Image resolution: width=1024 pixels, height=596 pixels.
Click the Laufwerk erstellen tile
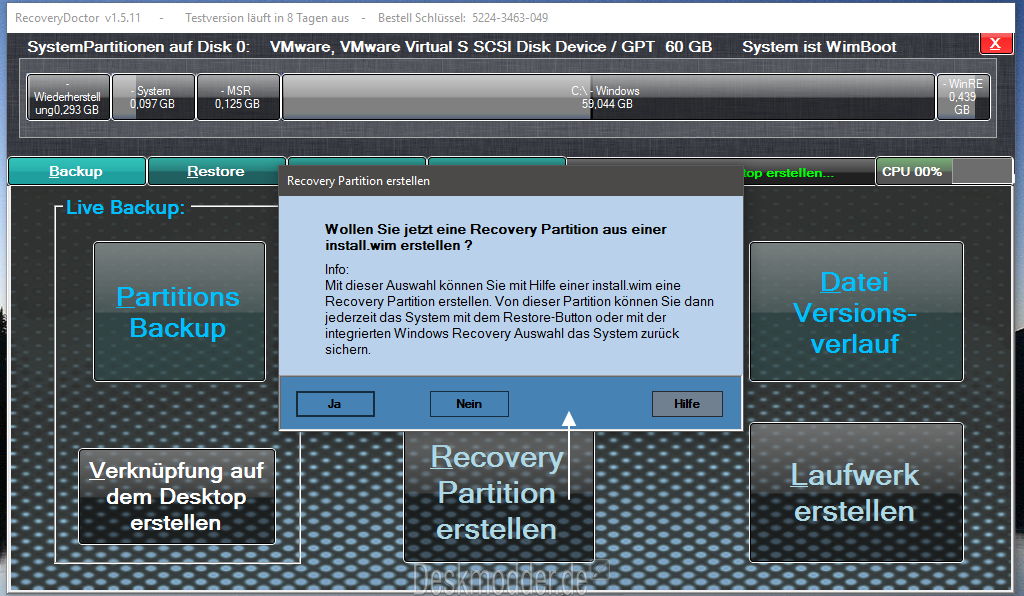[x=856, y=492]
